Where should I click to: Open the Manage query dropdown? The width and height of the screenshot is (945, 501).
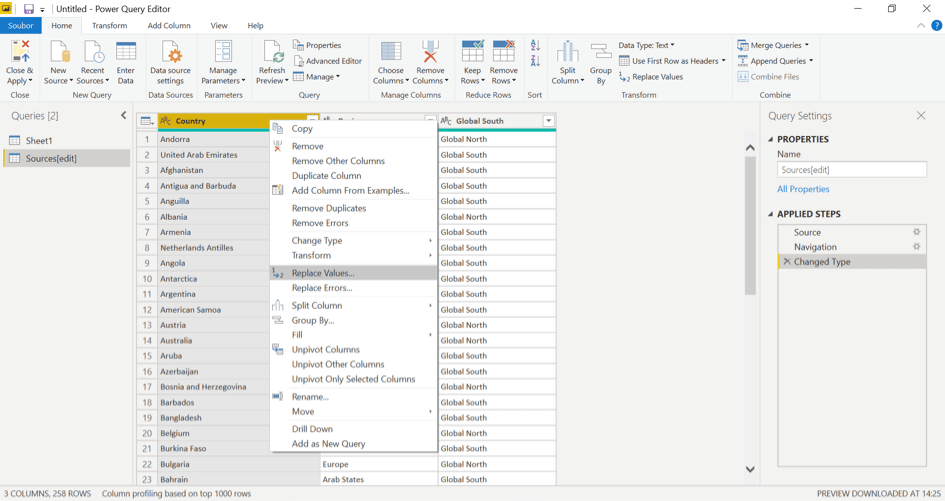[317, 77]
